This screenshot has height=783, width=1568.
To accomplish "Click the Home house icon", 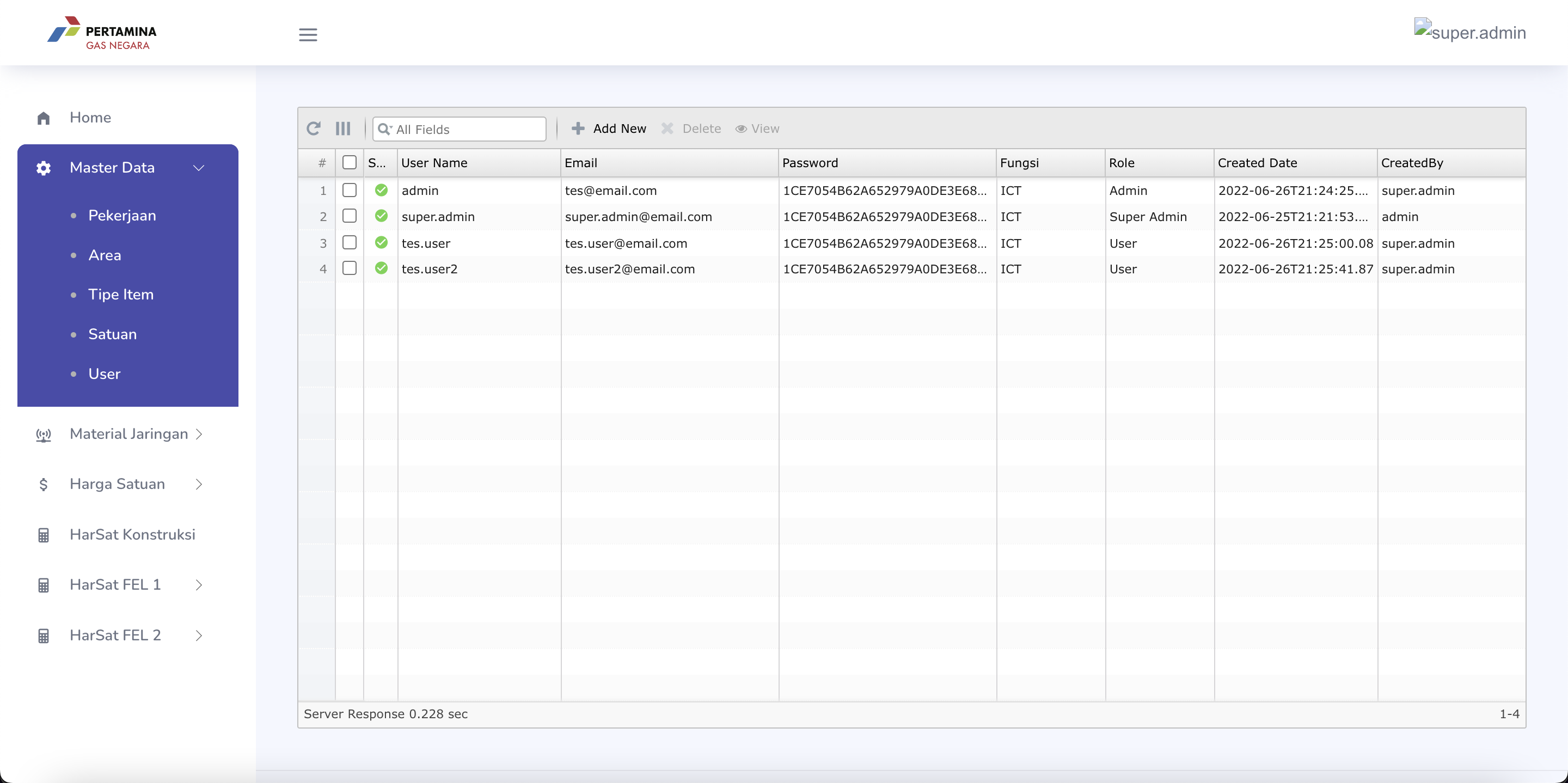I will tap(43, 118).
